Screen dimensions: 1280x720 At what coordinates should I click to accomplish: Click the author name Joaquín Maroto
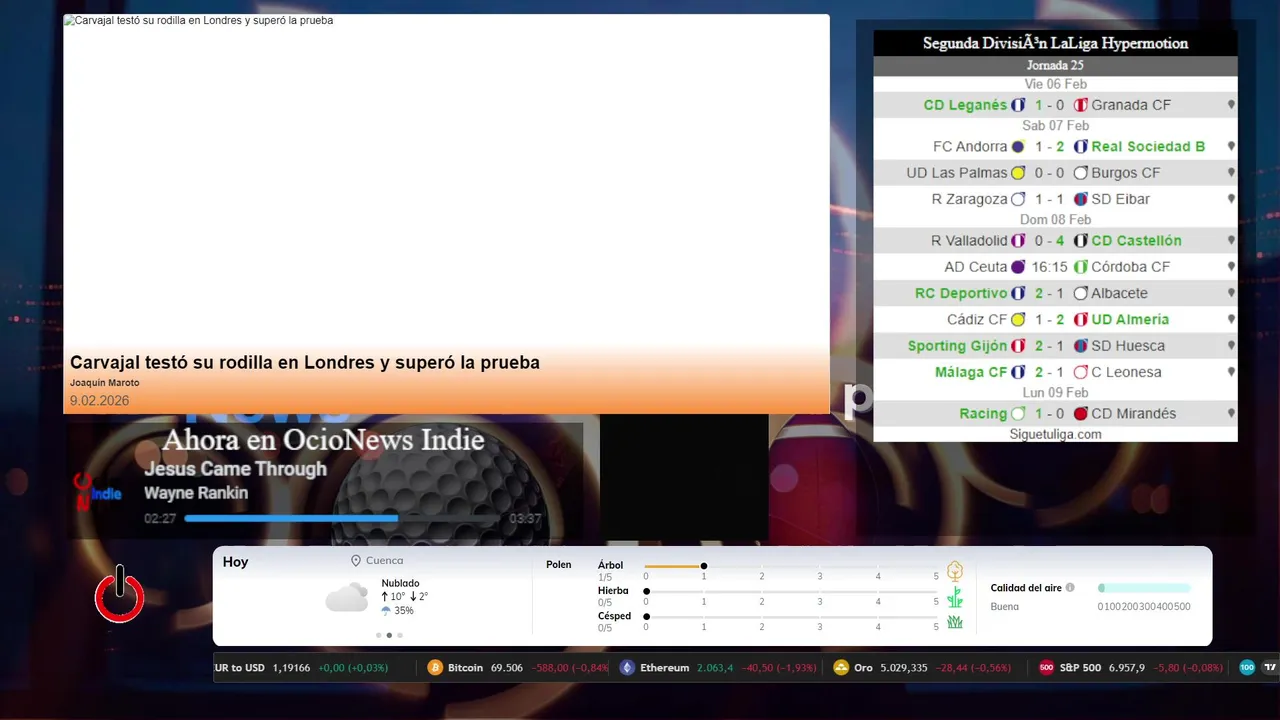click(x=104, y=383)
